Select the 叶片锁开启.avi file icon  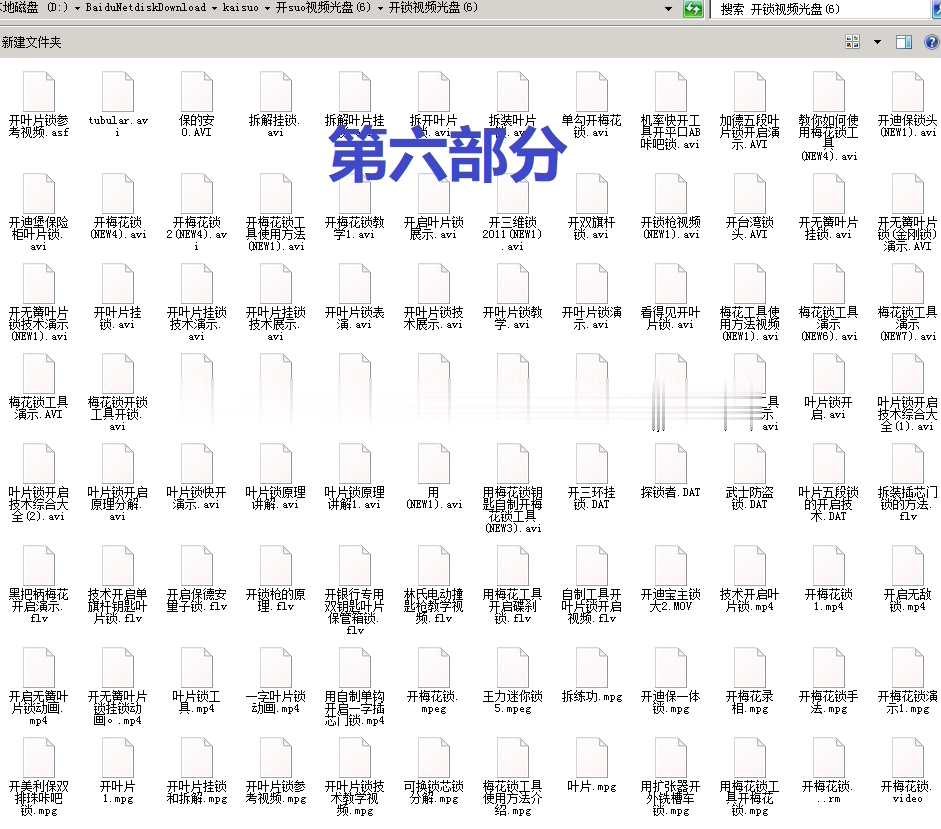pyautogui.click(x=829, y=373)
